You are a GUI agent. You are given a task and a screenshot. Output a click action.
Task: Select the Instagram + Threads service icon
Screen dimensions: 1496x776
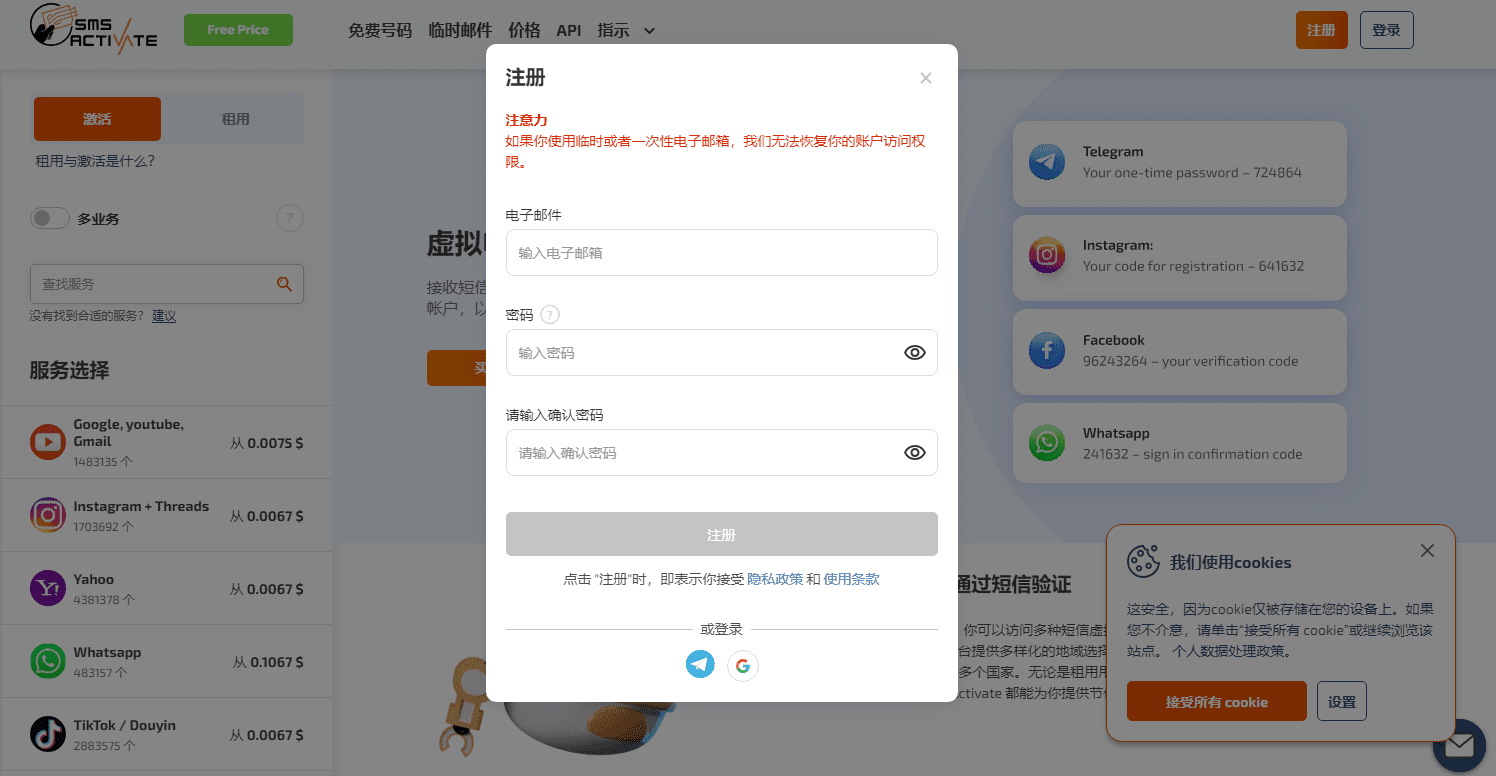[47, 514]
